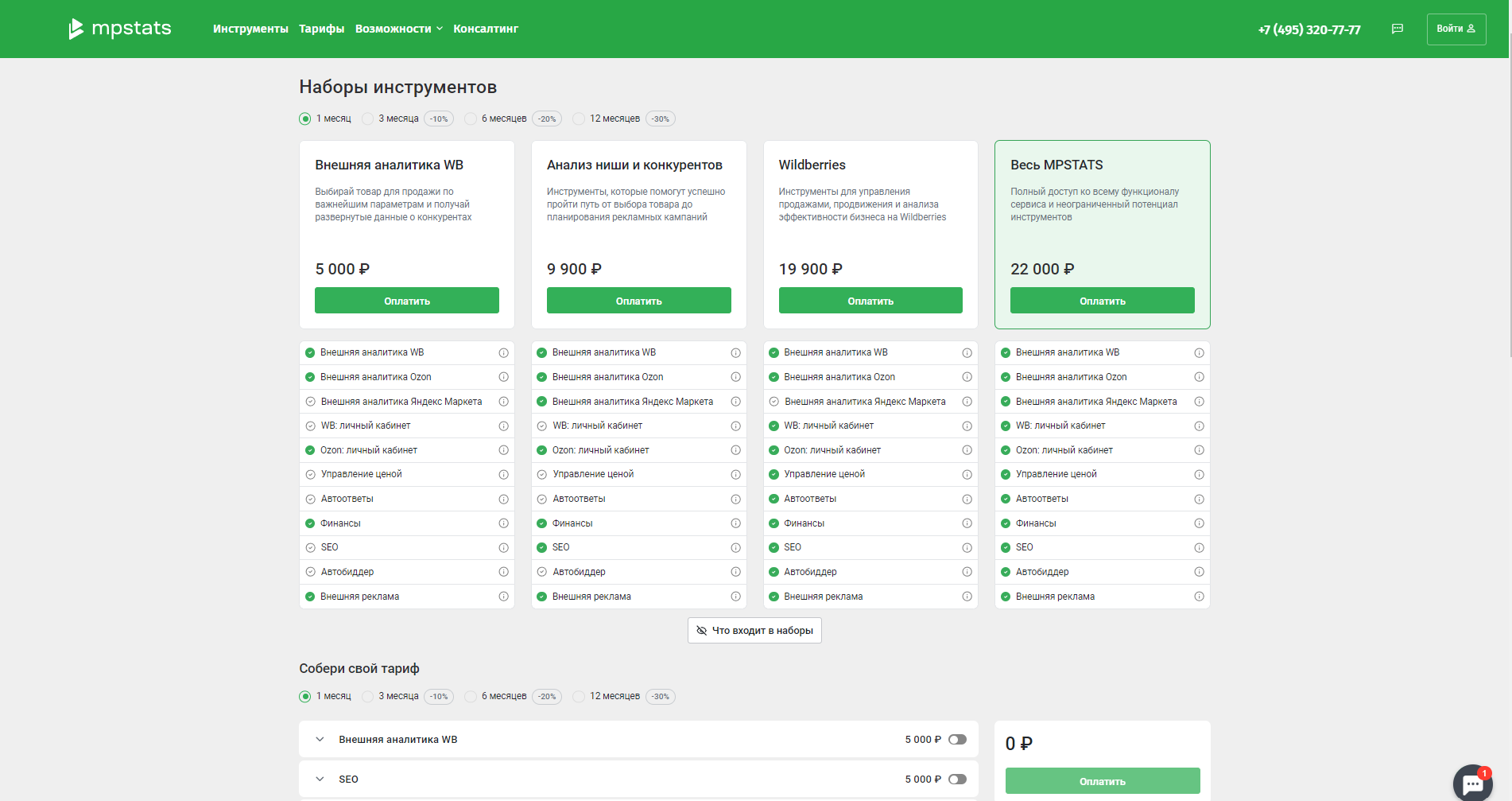Image resolution: width=1512 pixels, height=801 pixels.
Task: Expand the Внешняя аналитика WB tariff row
Action: pyautogui.click(x=320, y=740)
